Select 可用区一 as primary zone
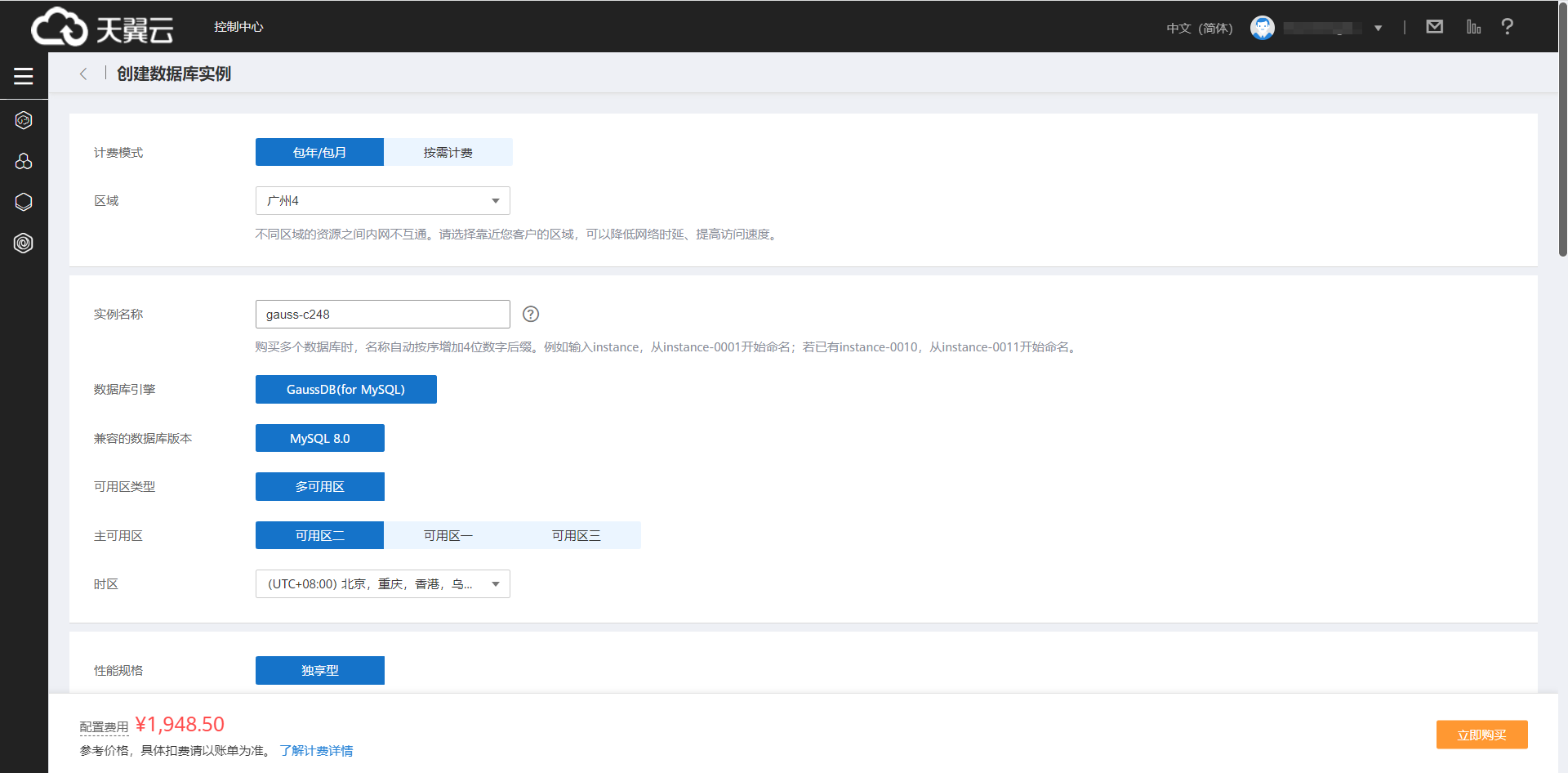 click(448, 536)
